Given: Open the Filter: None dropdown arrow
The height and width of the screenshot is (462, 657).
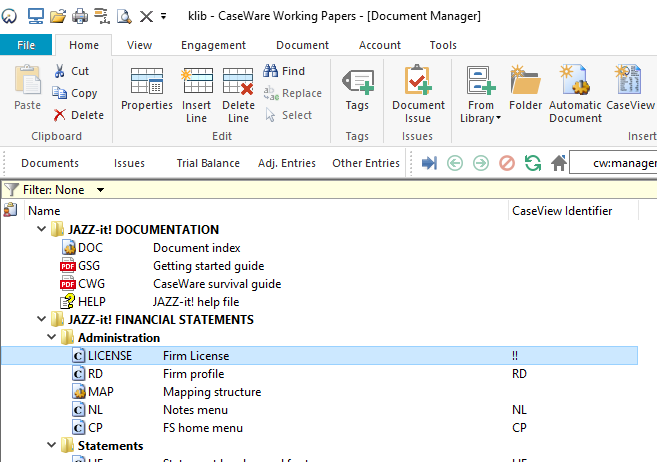Looking at the screenshot, I should click(100, 190).
